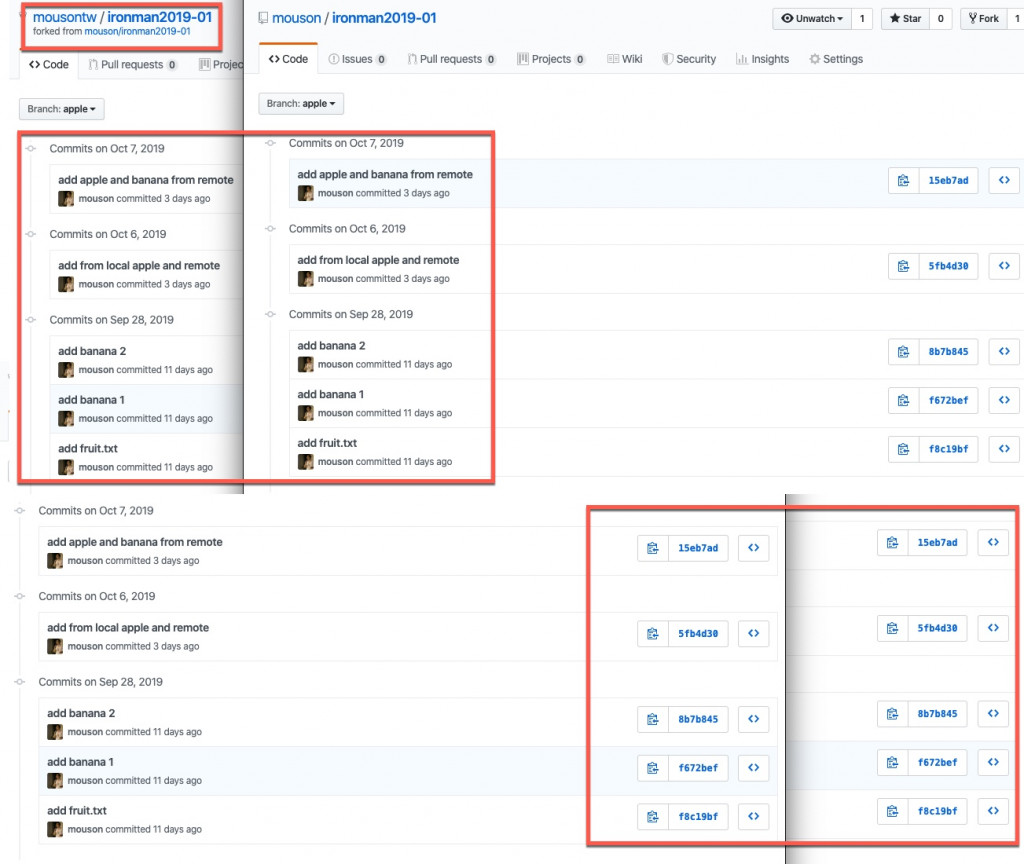Screen dimensions: 1024x864
Task: Copy SHA 15eb7ad beside lower panel commit messages
Action: pyautogui.click(x=652, y=548)
